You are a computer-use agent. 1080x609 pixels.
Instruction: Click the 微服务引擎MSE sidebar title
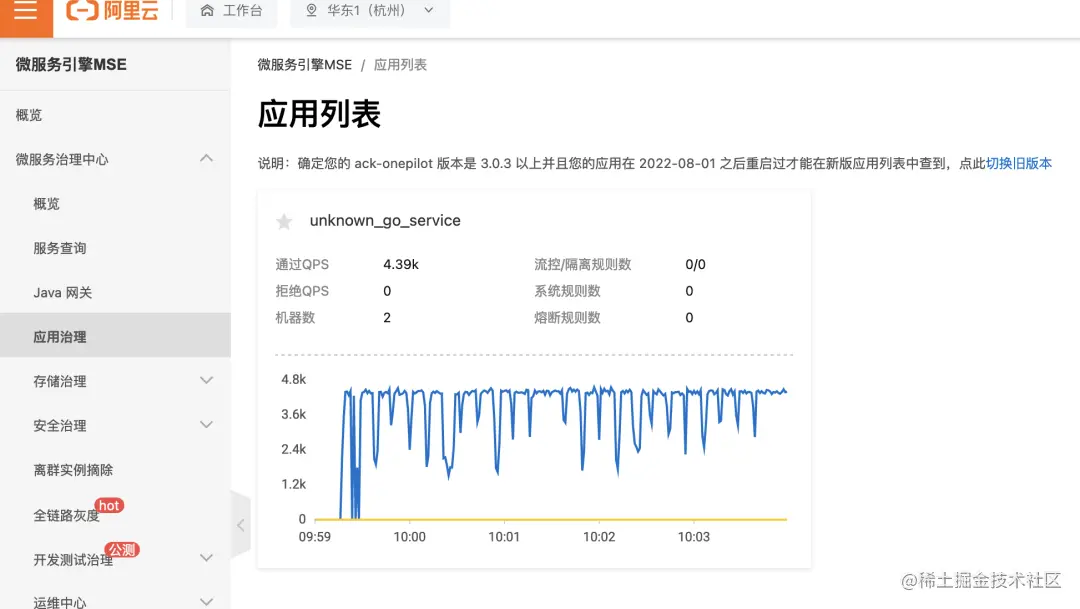click(x=71, y=65)
